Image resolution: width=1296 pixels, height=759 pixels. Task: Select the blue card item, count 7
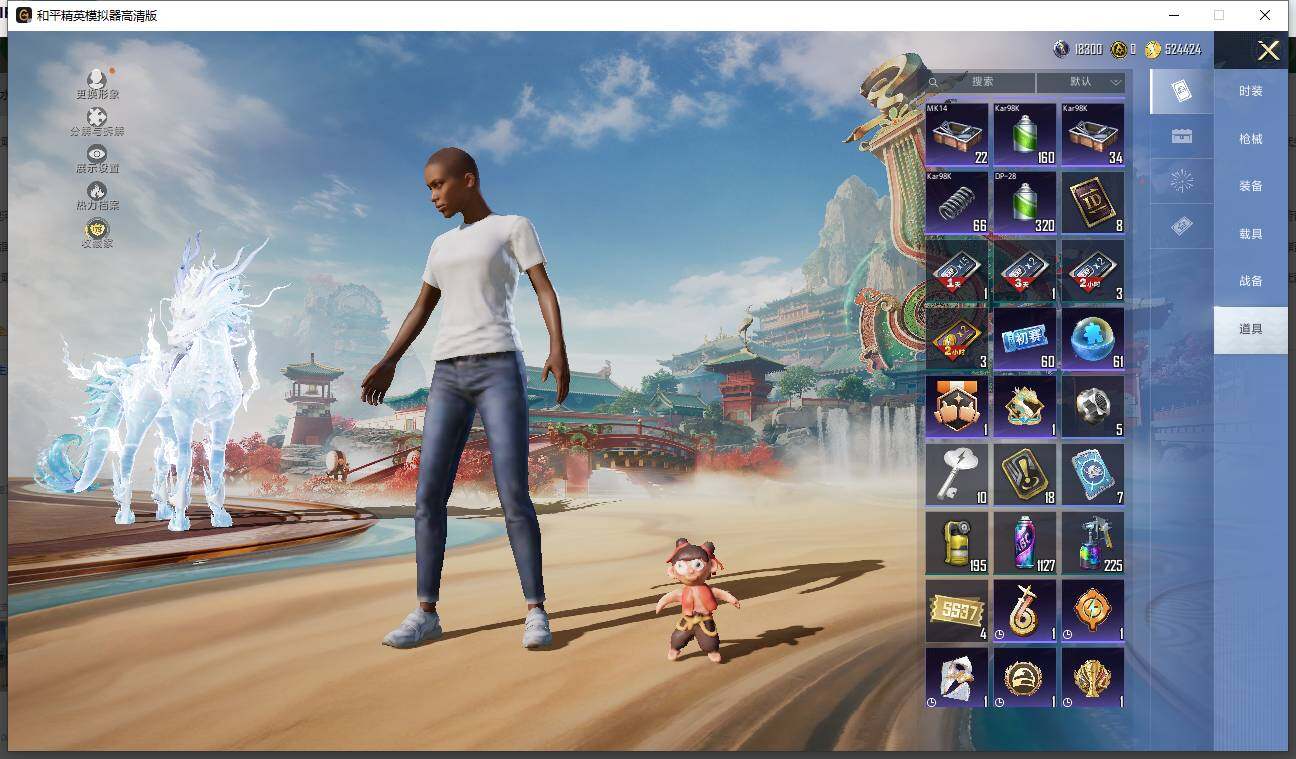click(1093, 474)
